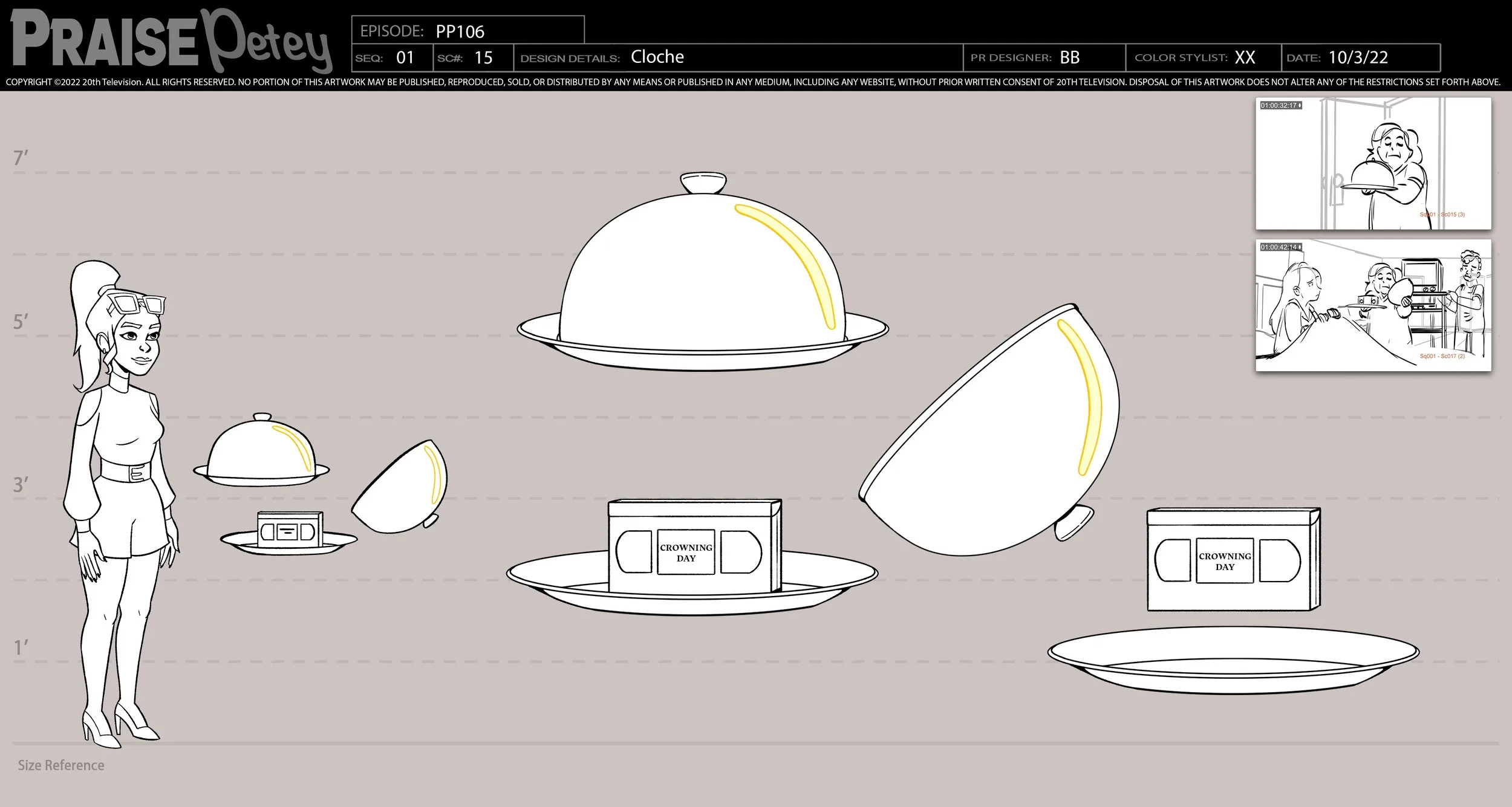Select the small tilted cloche lid

click(400, 487)
